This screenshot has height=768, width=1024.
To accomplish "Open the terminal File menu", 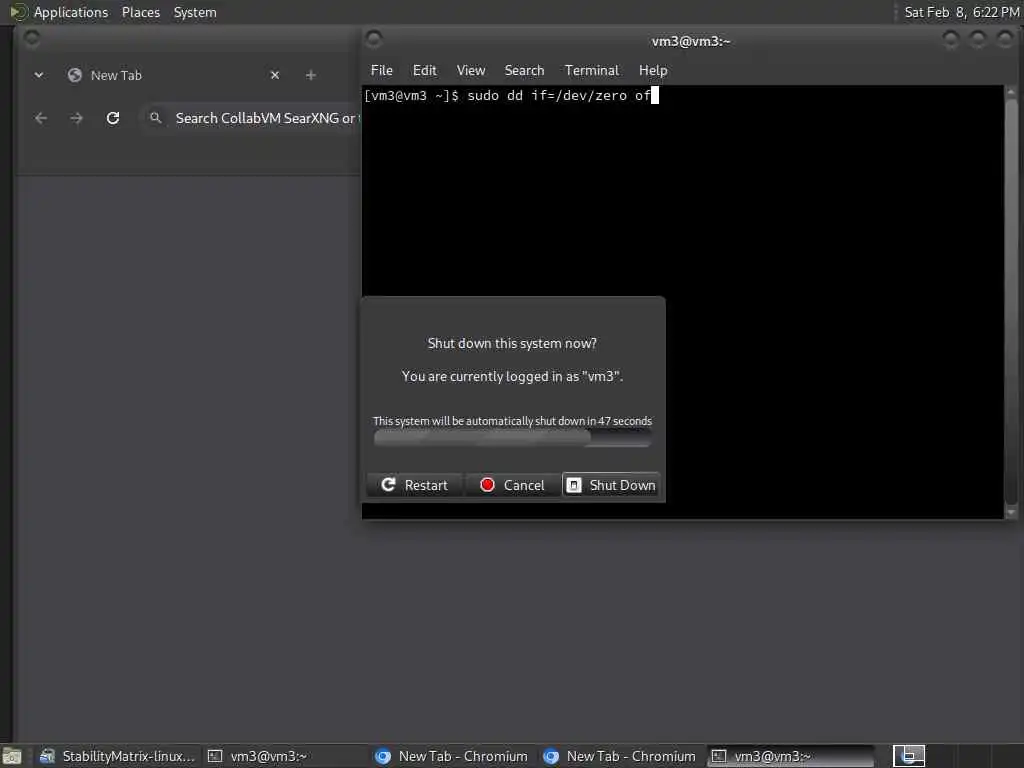I will point(381,71).
